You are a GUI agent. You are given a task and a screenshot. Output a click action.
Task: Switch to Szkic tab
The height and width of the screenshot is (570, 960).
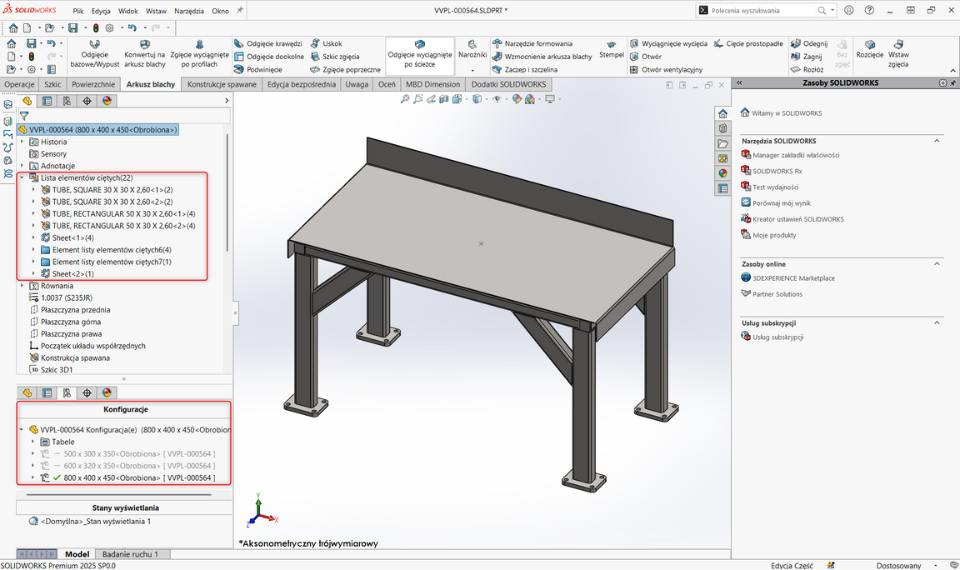click(x=53, y=84)
